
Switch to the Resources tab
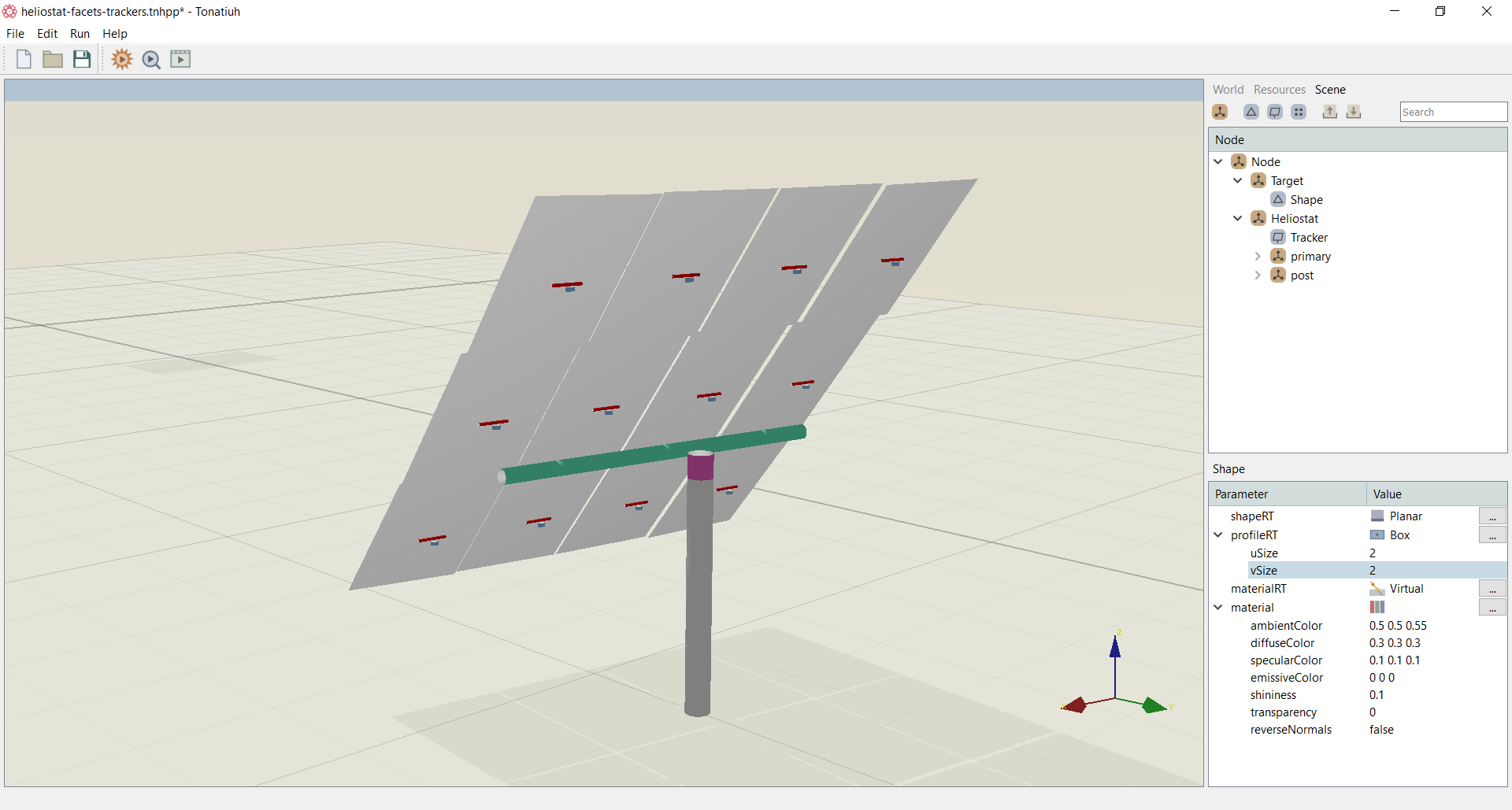click(x=1279, y=90)
